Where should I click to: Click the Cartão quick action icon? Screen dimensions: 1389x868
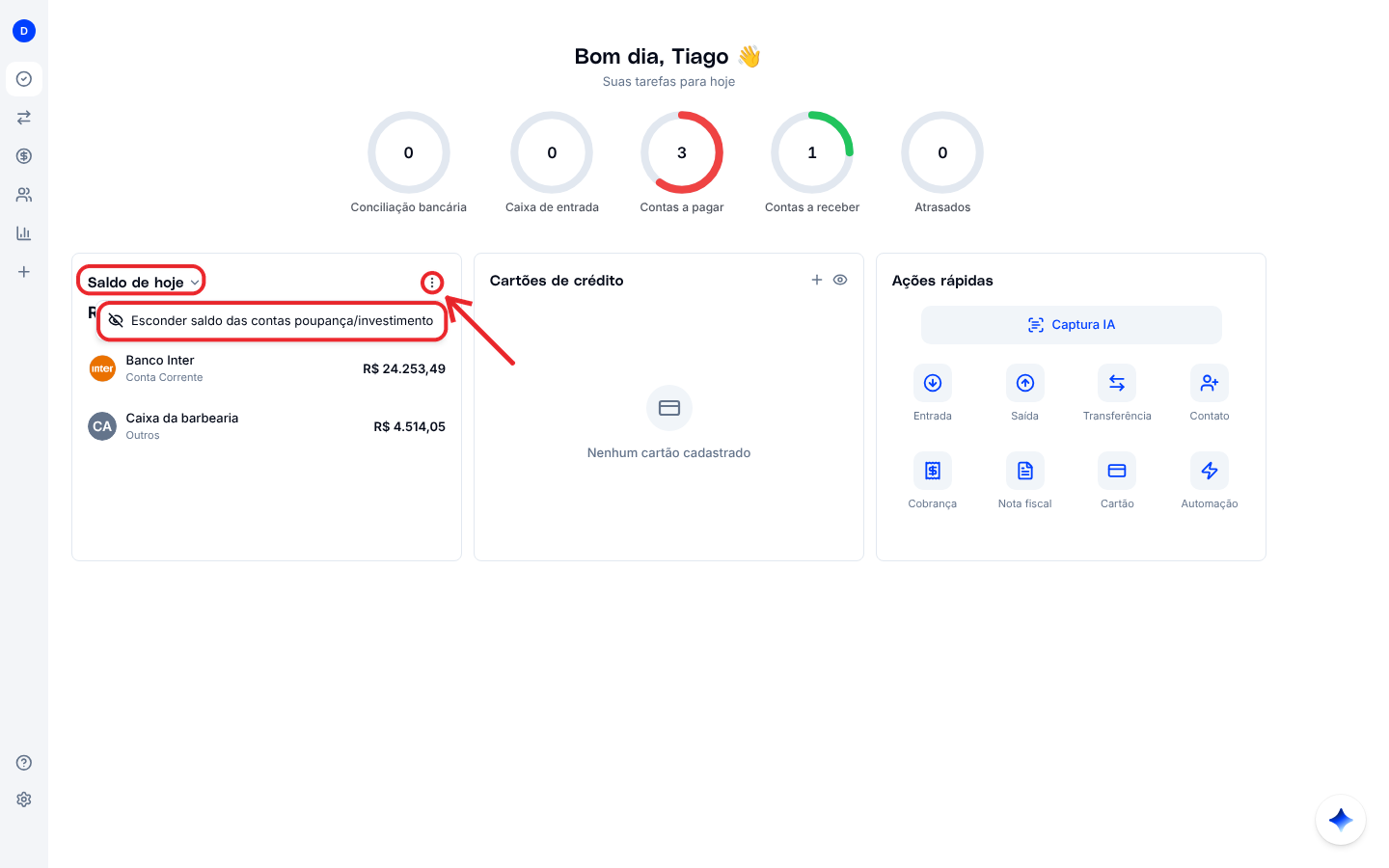(x=1117, y=471)
